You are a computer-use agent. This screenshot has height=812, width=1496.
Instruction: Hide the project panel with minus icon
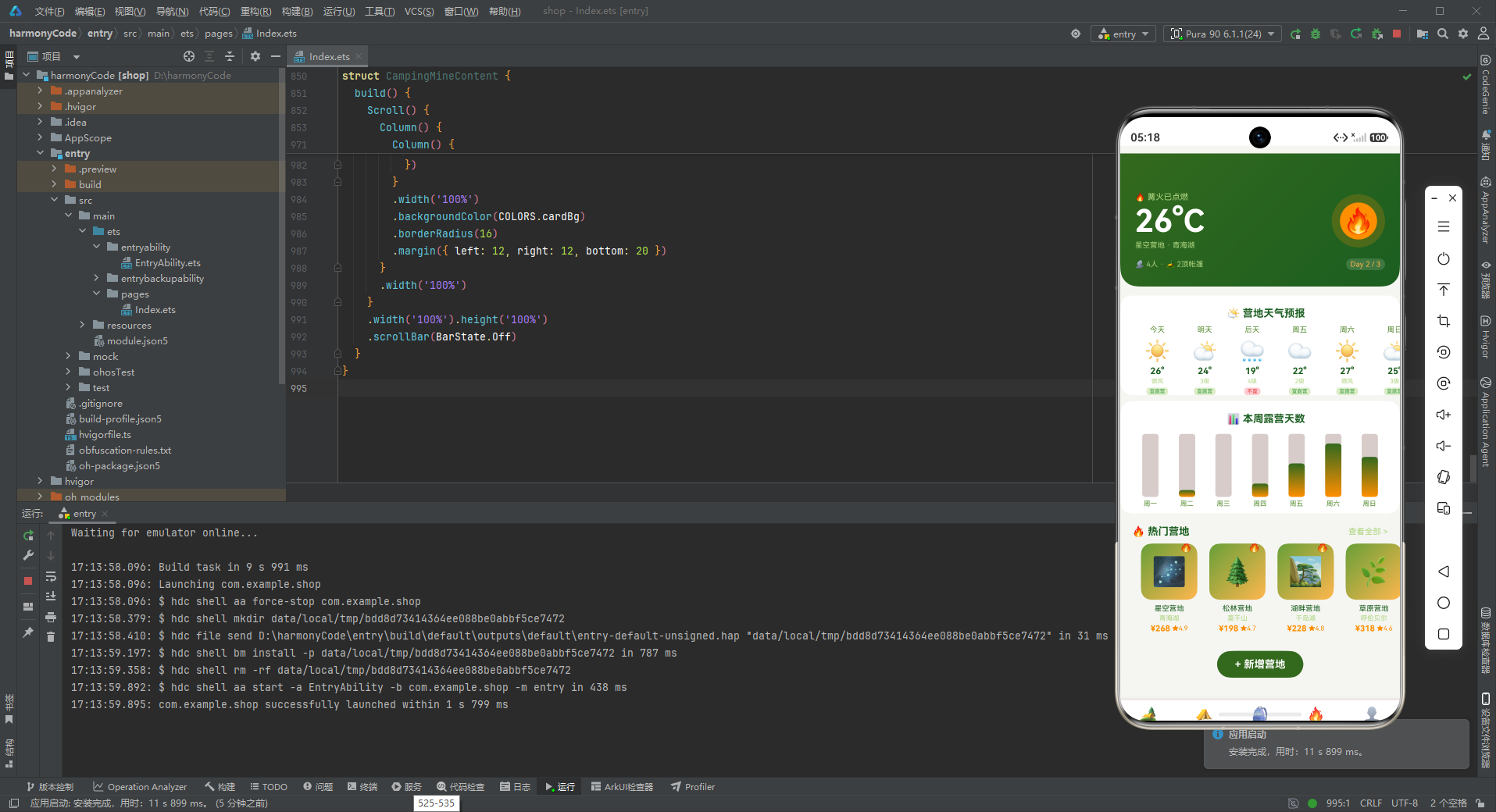tap(276, 56)
